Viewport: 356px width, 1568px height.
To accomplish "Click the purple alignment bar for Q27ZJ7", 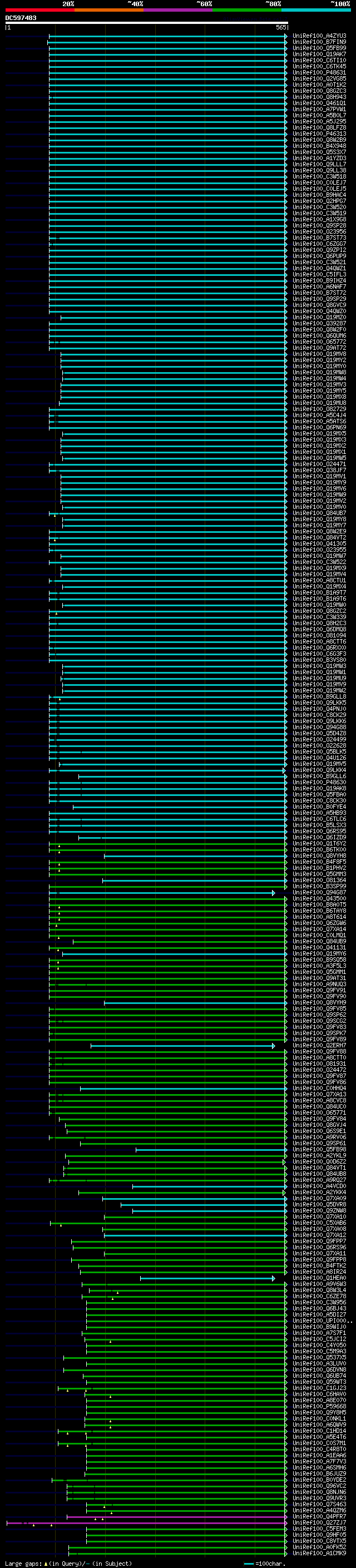I will pos(147,1523).
